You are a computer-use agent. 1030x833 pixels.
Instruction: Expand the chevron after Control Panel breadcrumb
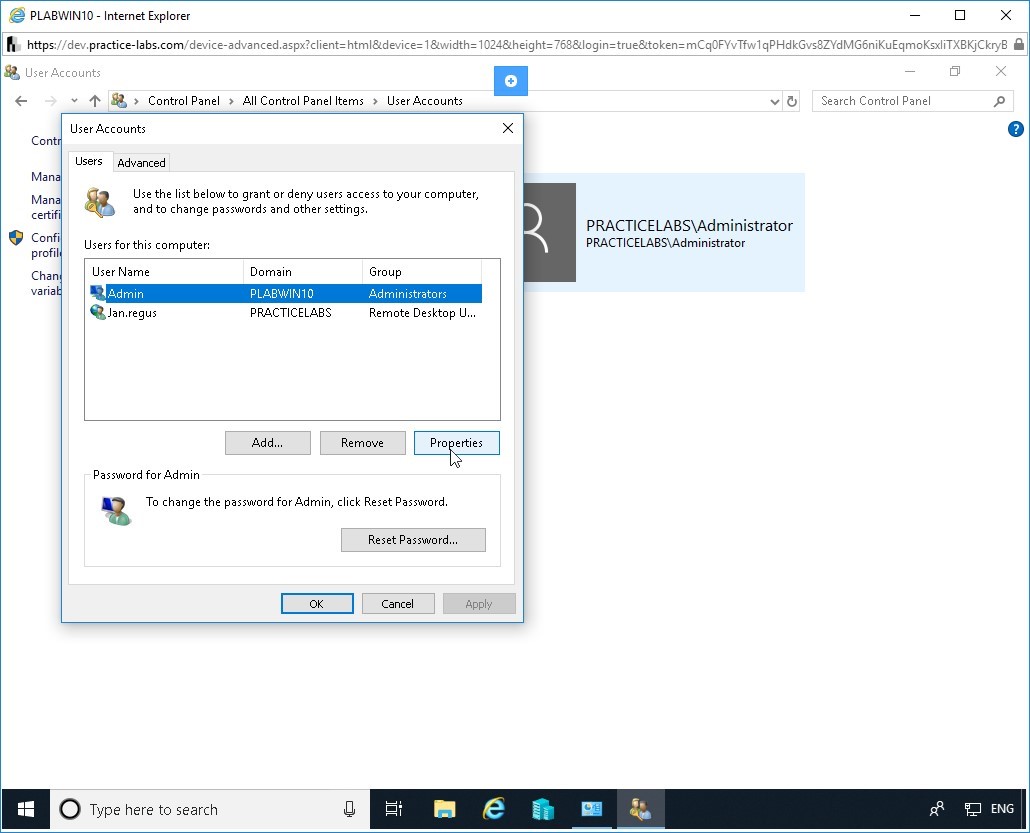(231, 101)
